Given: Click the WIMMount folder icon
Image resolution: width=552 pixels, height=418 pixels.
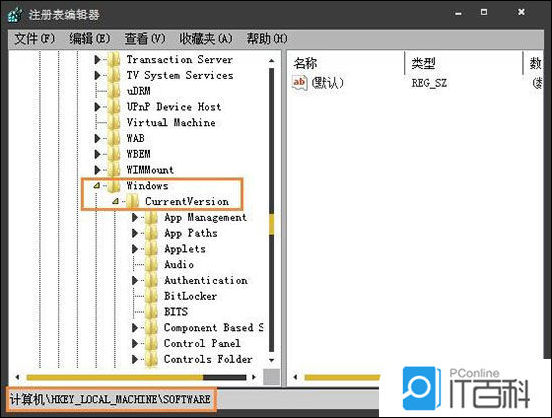Looking at the screenshot, I should coord(114,170).
